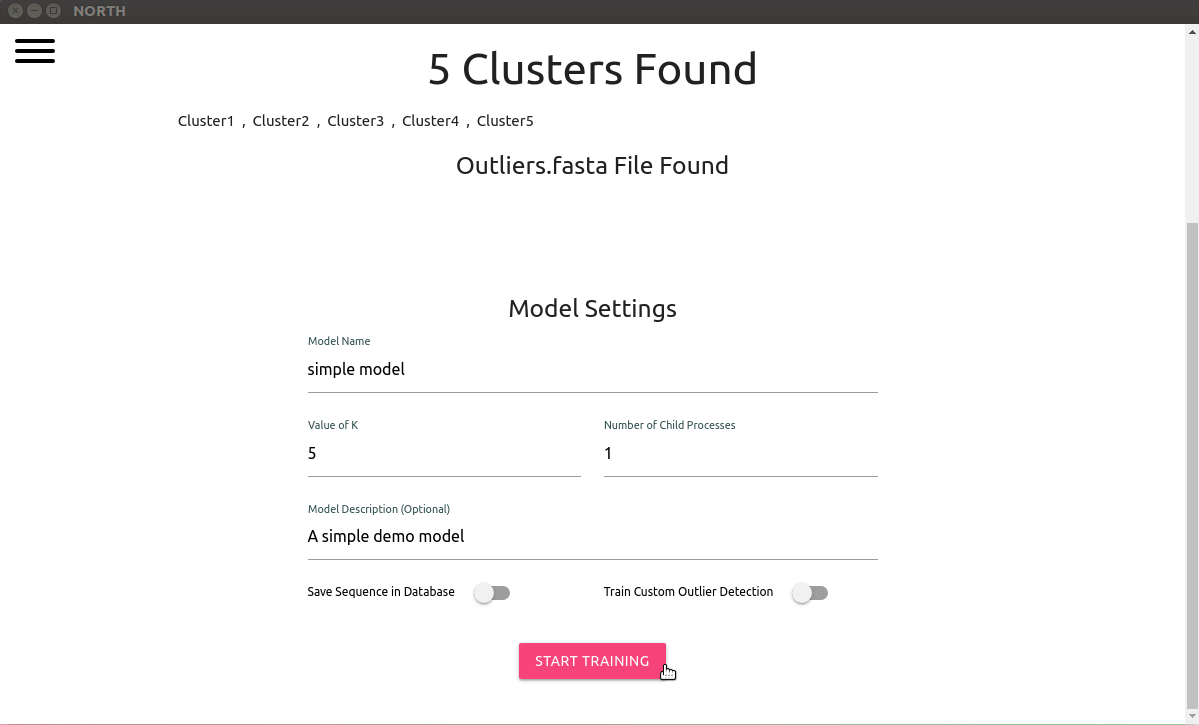Click the scrollbar down arrow
1199x725 pixels.
coord(1192,717)
